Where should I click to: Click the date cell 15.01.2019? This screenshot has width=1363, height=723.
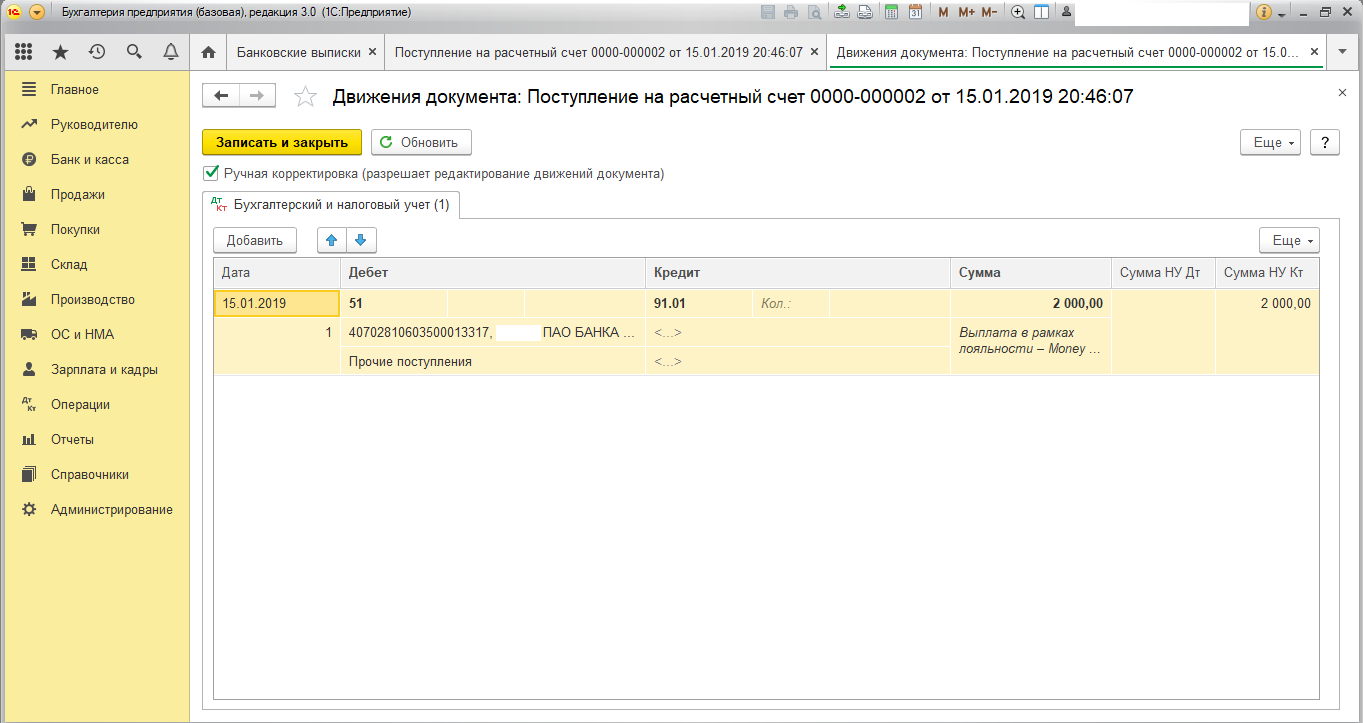coord(276,304)
